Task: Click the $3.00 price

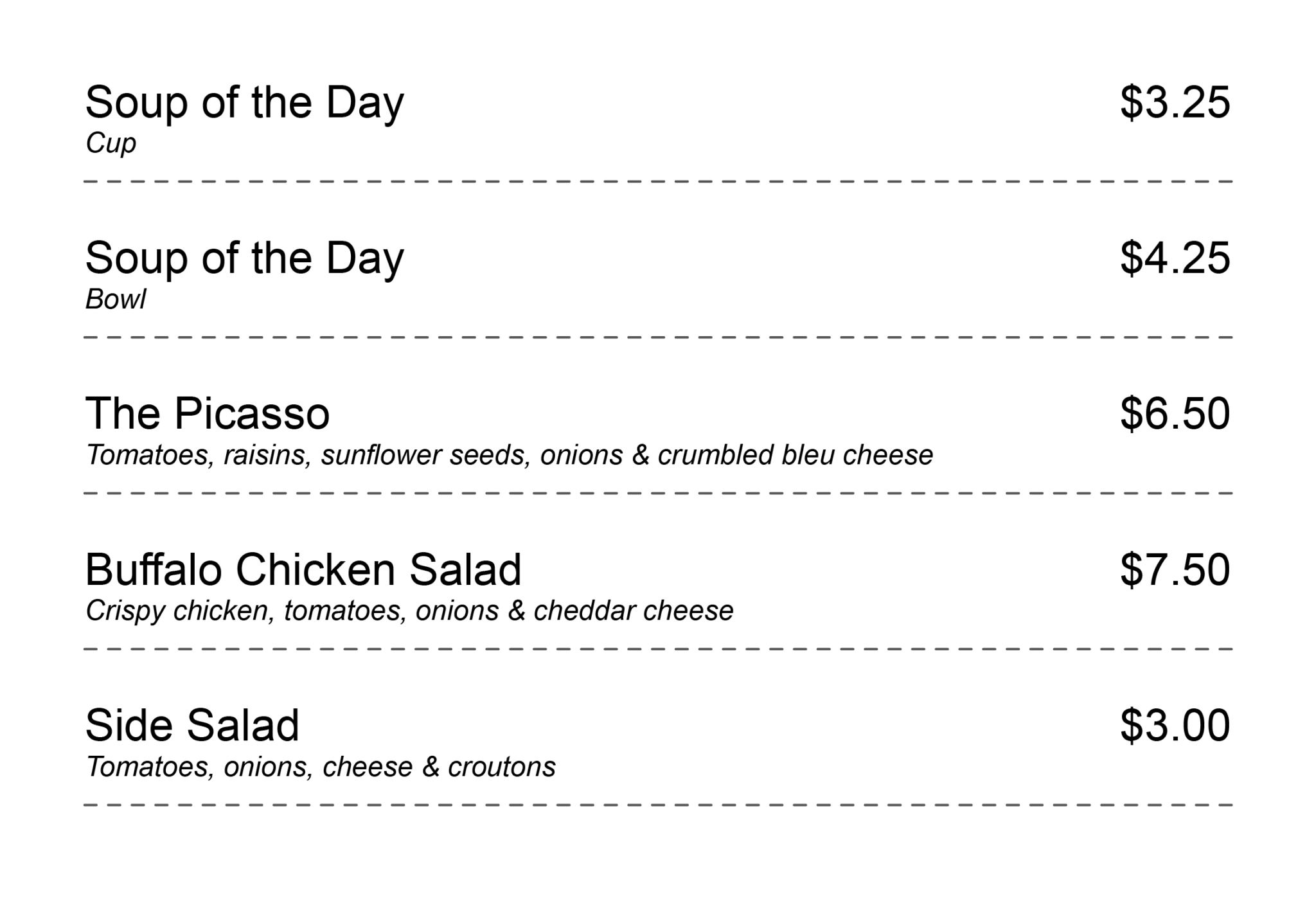Action: [x=1175, y=726]
